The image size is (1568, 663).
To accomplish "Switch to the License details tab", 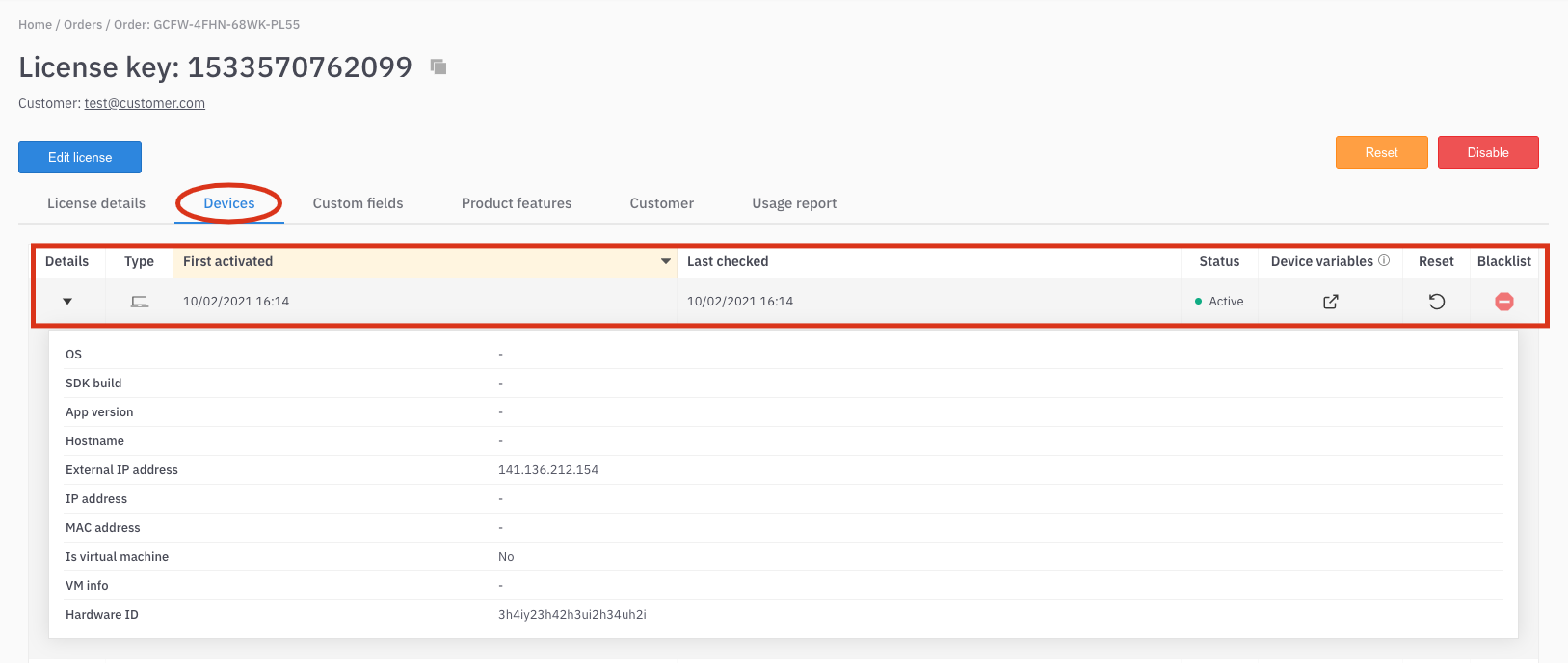I will tap(96, 203).
